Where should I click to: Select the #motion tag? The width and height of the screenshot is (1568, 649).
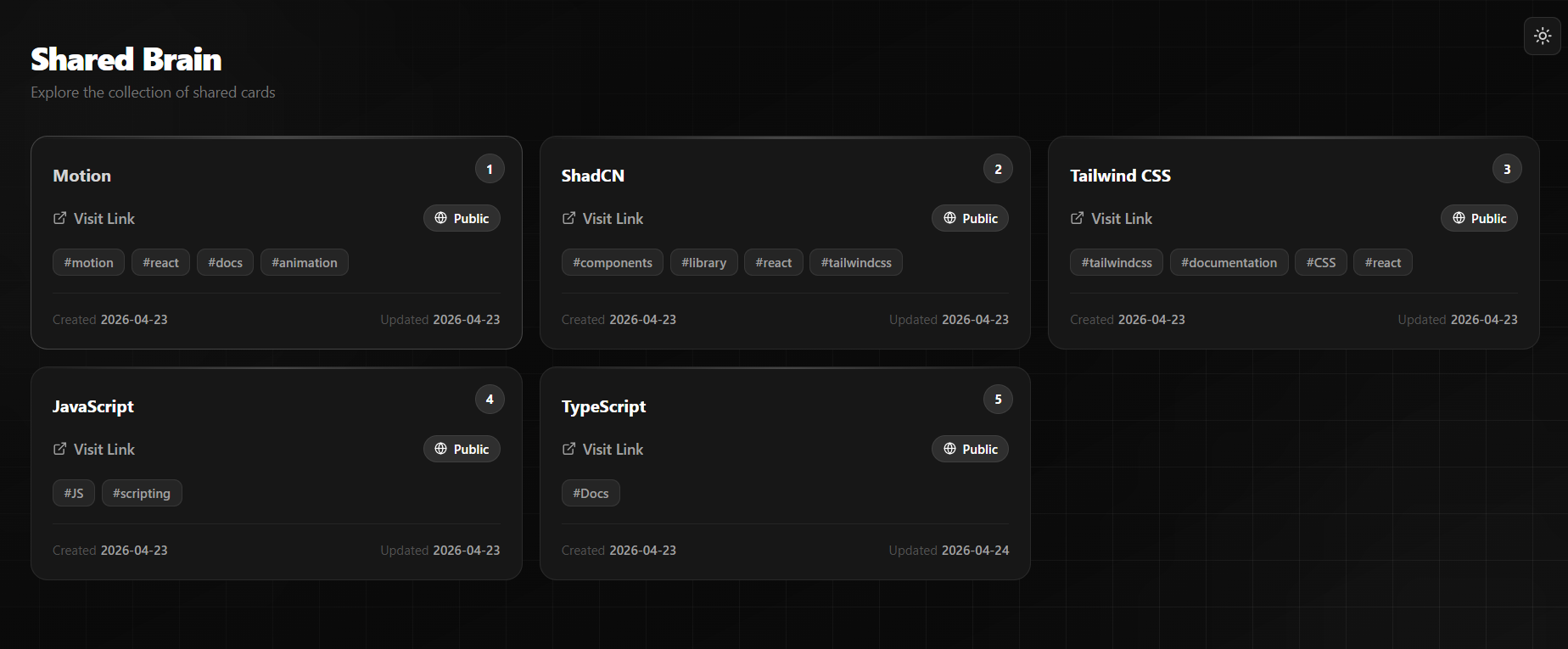89,262
